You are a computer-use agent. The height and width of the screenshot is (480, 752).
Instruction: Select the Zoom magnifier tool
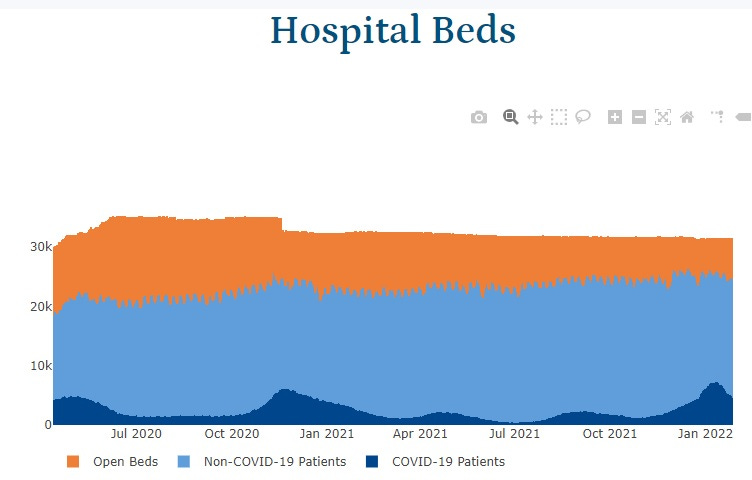(510, 117)
